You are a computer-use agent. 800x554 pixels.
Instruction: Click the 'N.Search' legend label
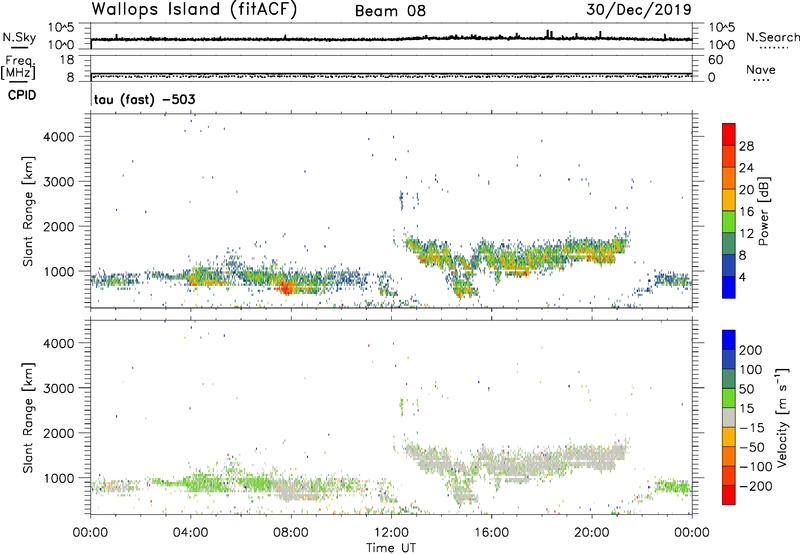tap(772, 37)
